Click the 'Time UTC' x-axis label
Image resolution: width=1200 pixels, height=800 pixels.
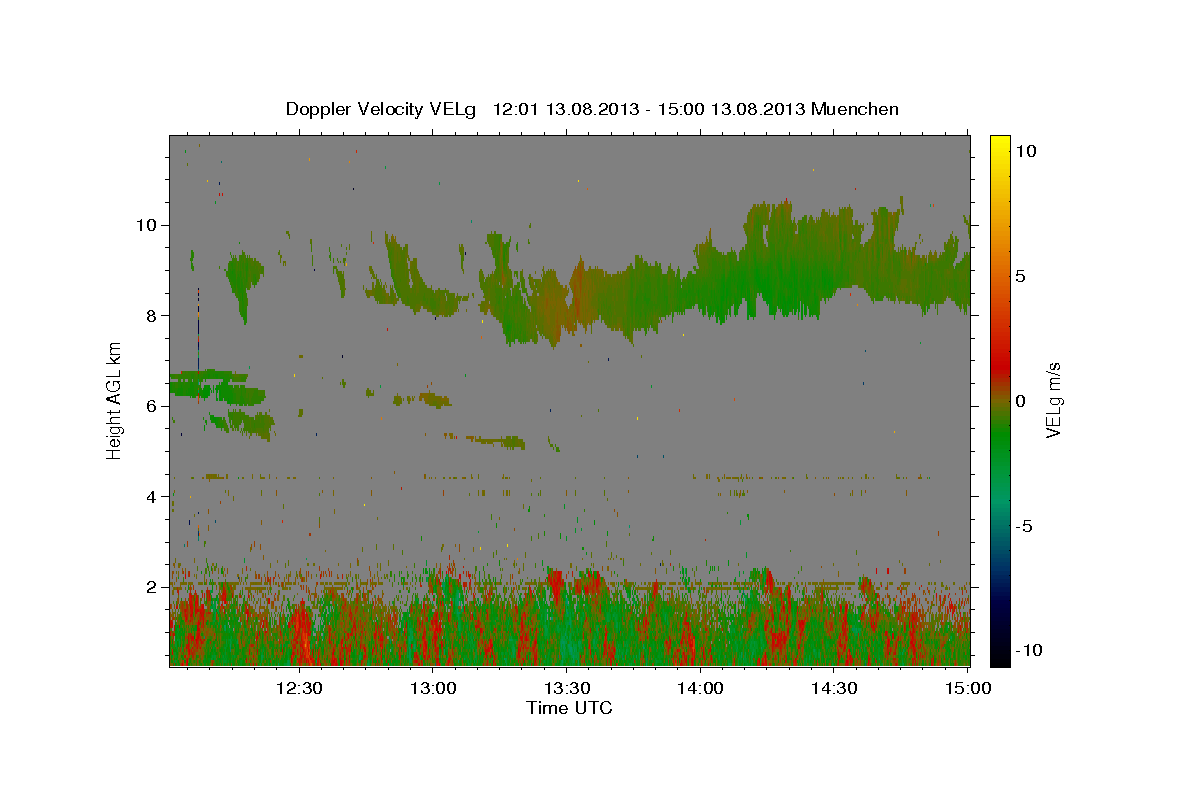tap(569, 708)
